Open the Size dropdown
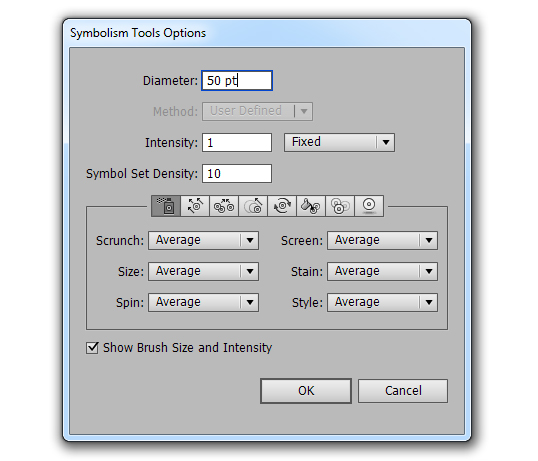 203,271
